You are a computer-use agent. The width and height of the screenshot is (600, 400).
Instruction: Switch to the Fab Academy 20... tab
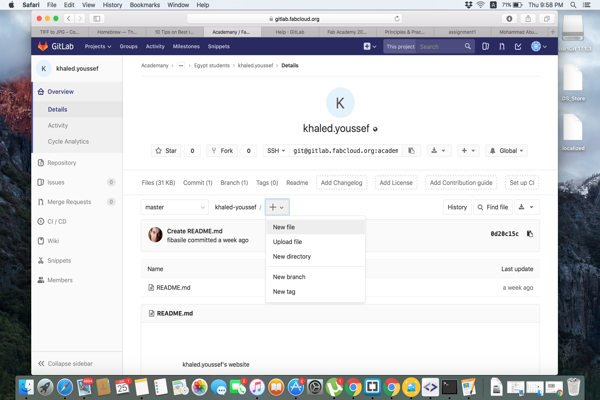(x=347, y=32)
